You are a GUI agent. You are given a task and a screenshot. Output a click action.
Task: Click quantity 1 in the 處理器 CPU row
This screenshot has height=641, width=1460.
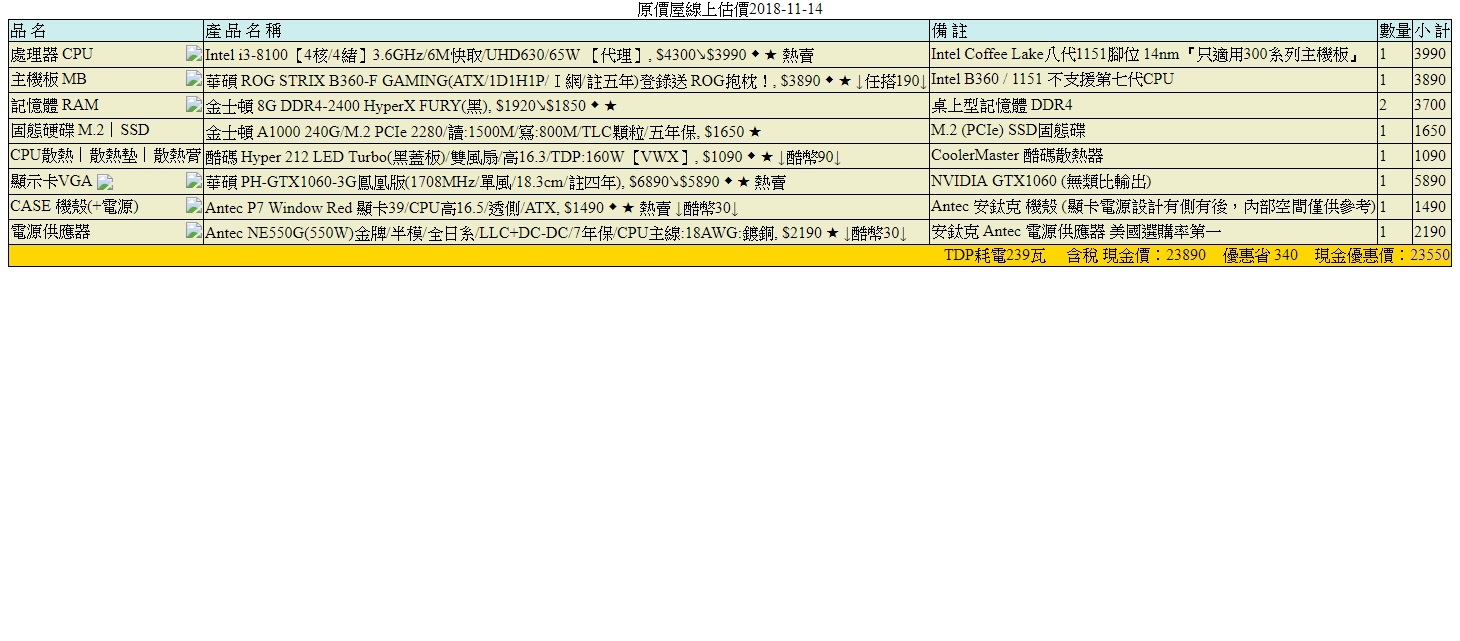tap(1383, 54)
